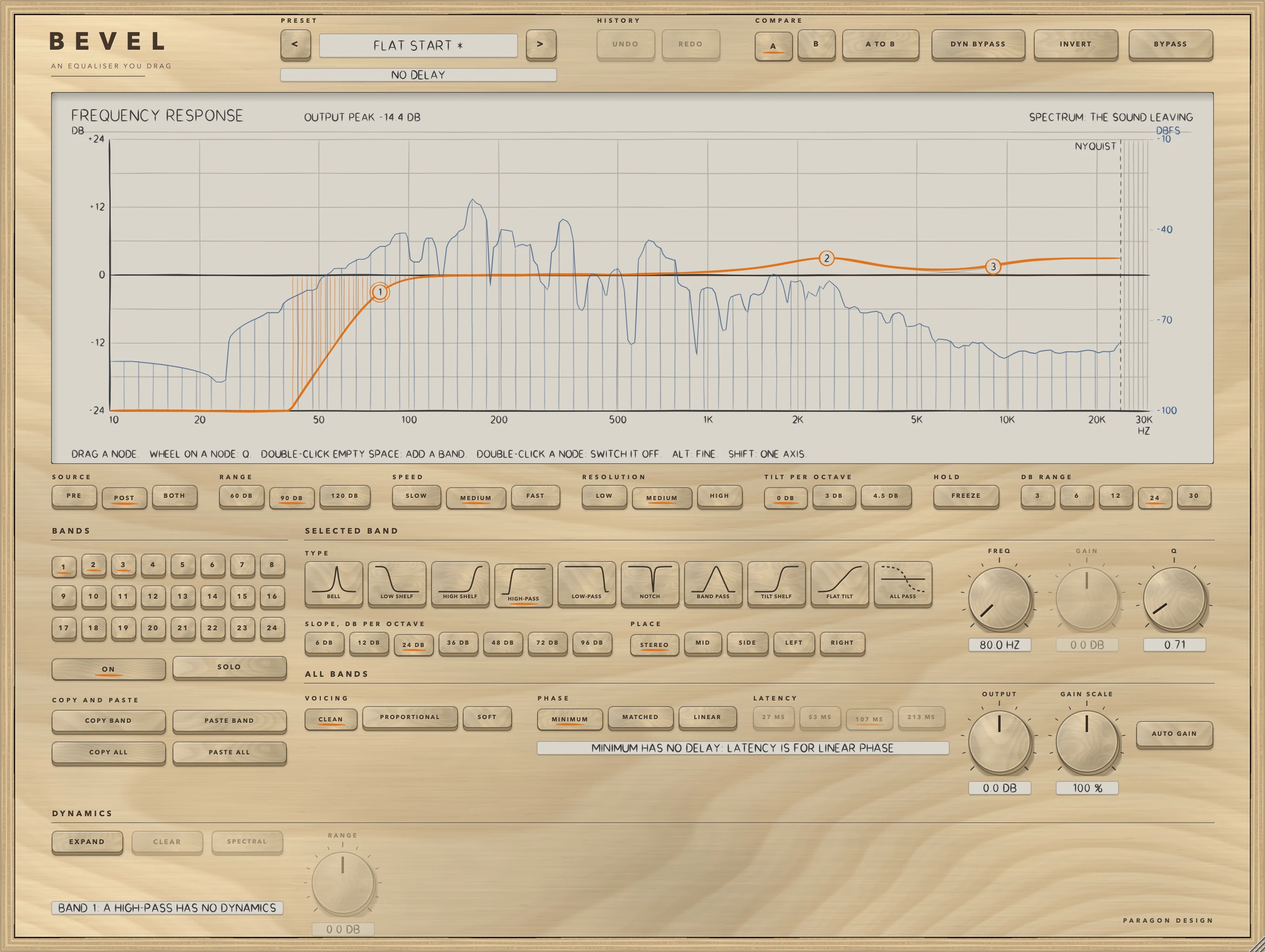Set spectrum source to PRE
The height and width of the screenshot is (952, 1265).
click(x=74, y=496)
